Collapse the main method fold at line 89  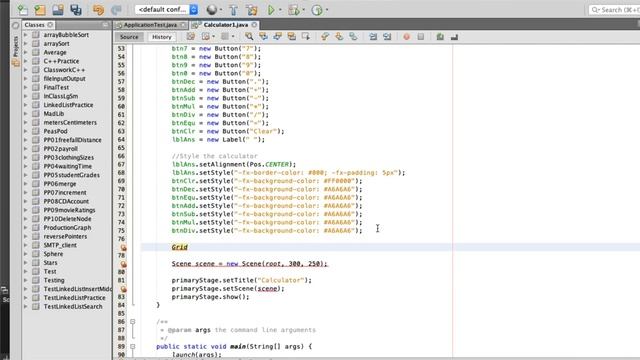point(133,347)
